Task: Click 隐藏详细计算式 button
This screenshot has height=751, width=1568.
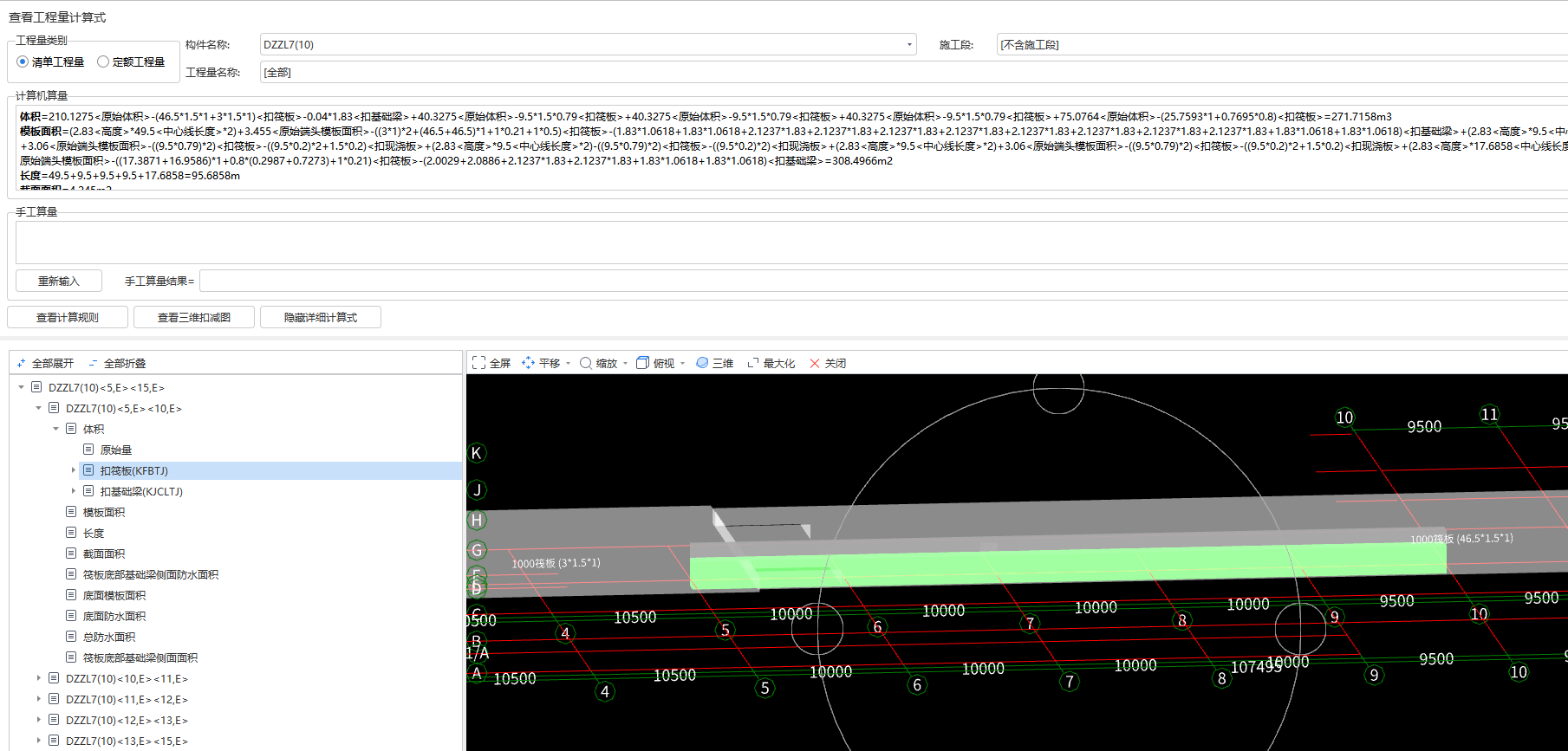Action: click(321, 317)
